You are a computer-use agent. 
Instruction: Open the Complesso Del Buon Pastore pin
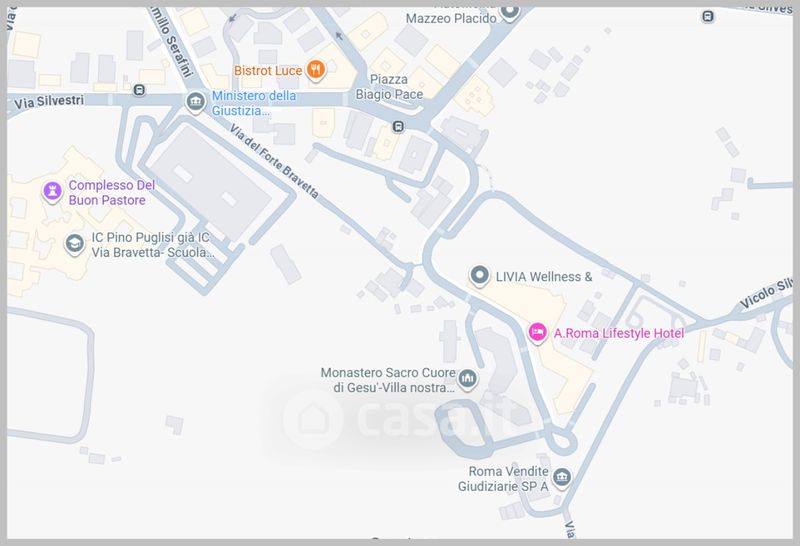pyautogui.click(x=52, y=192)
